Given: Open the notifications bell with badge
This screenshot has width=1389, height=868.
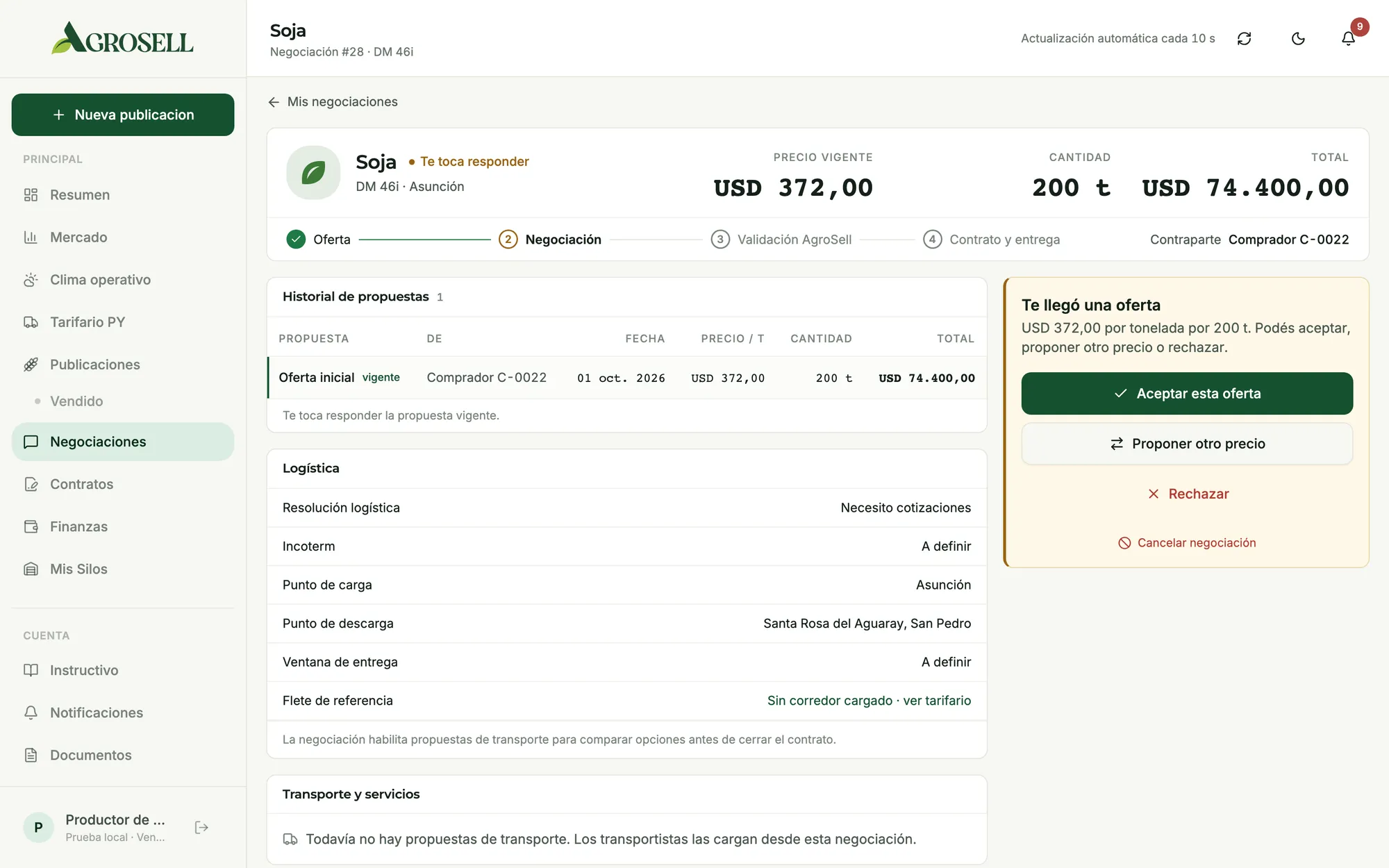Looking at the screenshot, I should click(1349, 38).
